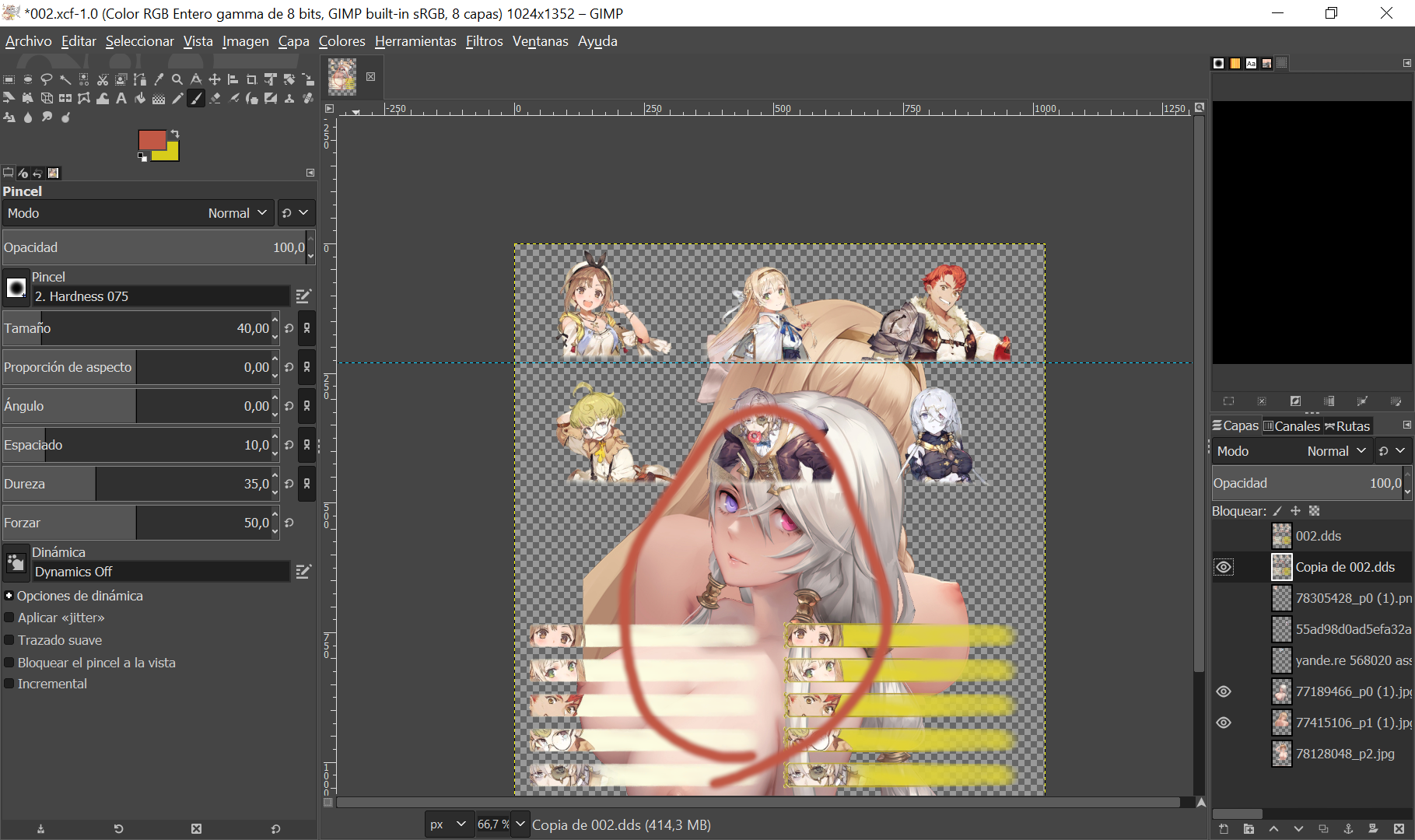Screen dimensions: 1415x840
Task: Select the Eraser tool
Action: point(215,98)
